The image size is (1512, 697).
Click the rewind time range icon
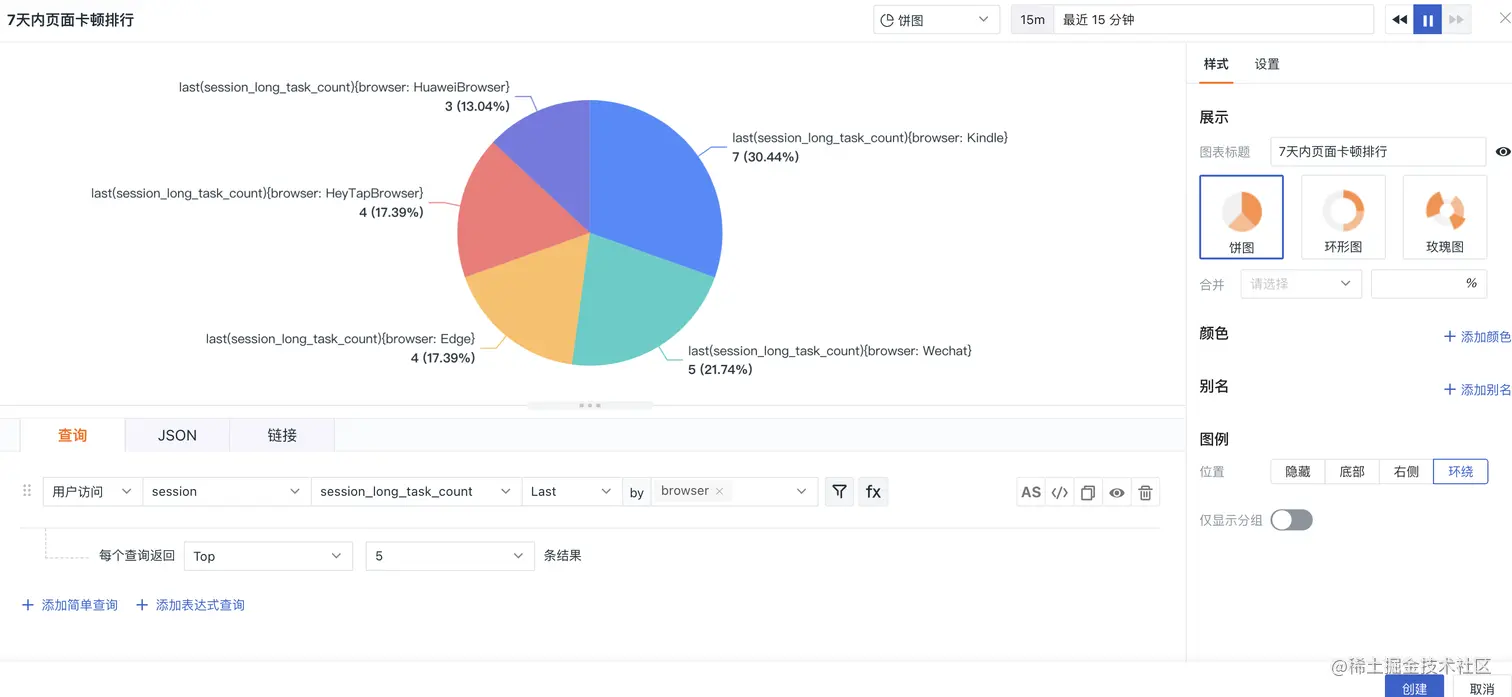(x=1399, y=20)
